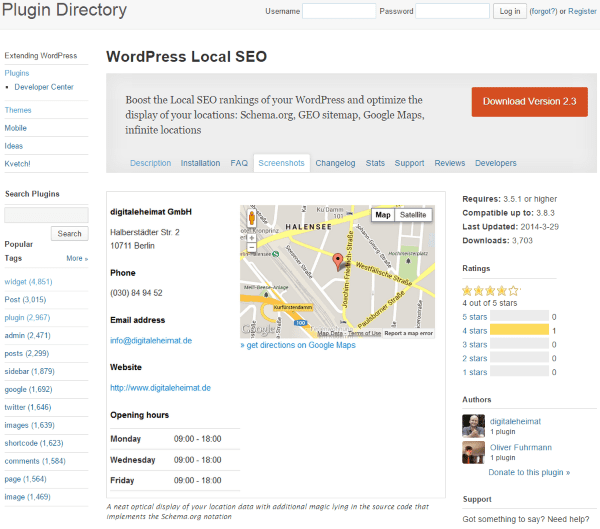Filter reviews by 5 stars
This screenshot has height=529, width=600.
coord(474,317)
